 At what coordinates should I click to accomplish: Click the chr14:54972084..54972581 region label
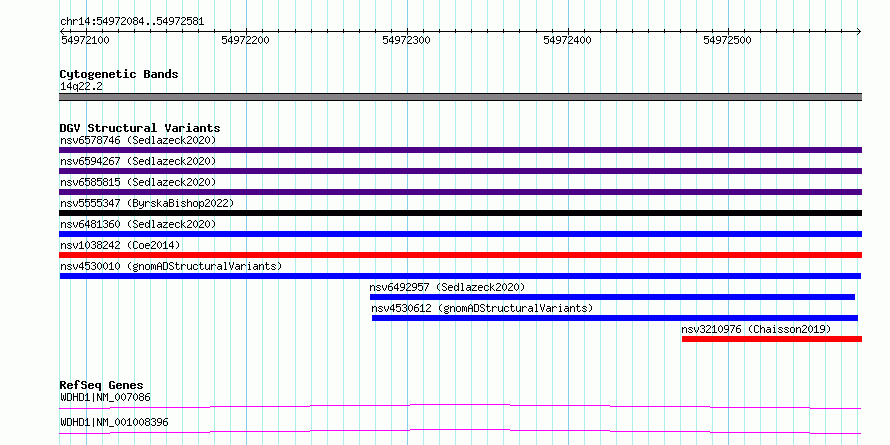coord(132,22)
